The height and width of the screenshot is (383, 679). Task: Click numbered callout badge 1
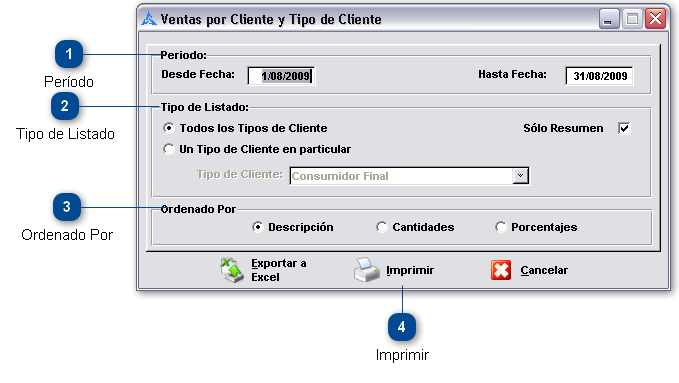[x=69, y=54]
